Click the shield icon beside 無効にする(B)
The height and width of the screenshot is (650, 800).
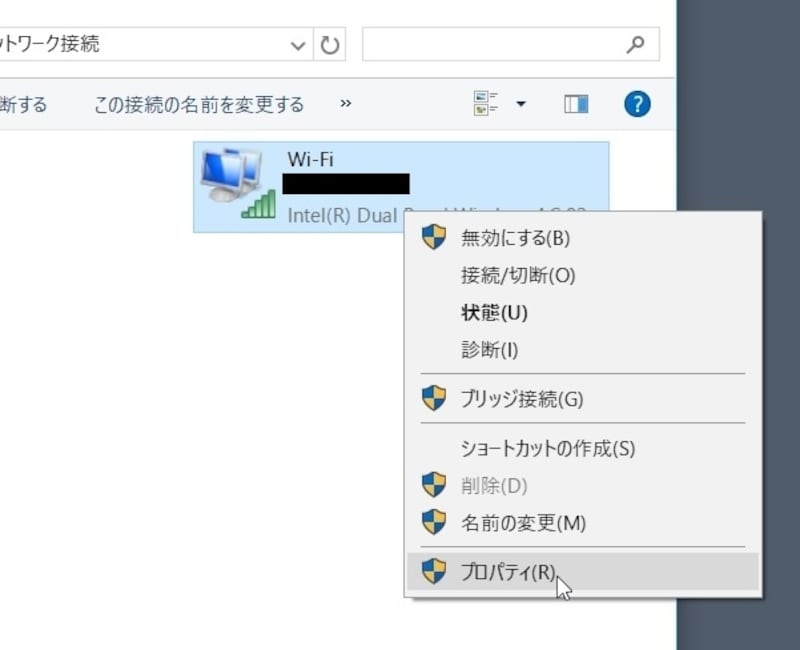tap(434, 238)
